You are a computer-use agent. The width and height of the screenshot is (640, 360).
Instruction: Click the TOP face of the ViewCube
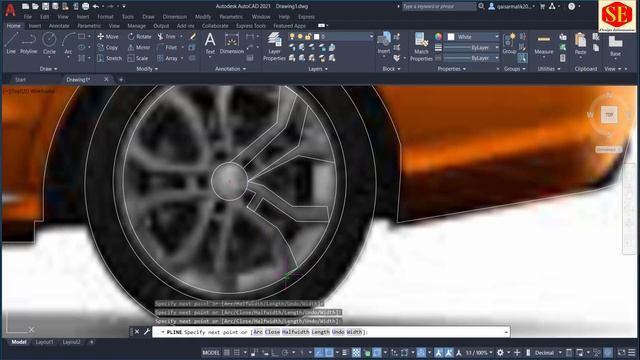[609, 115]
